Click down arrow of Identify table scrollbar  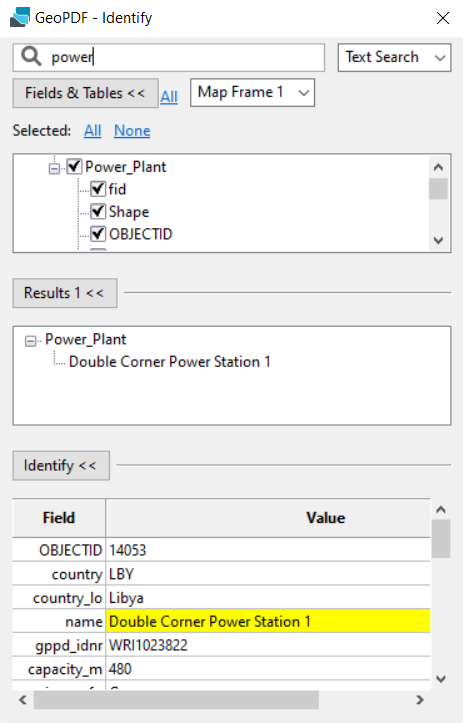click(441, 679)
